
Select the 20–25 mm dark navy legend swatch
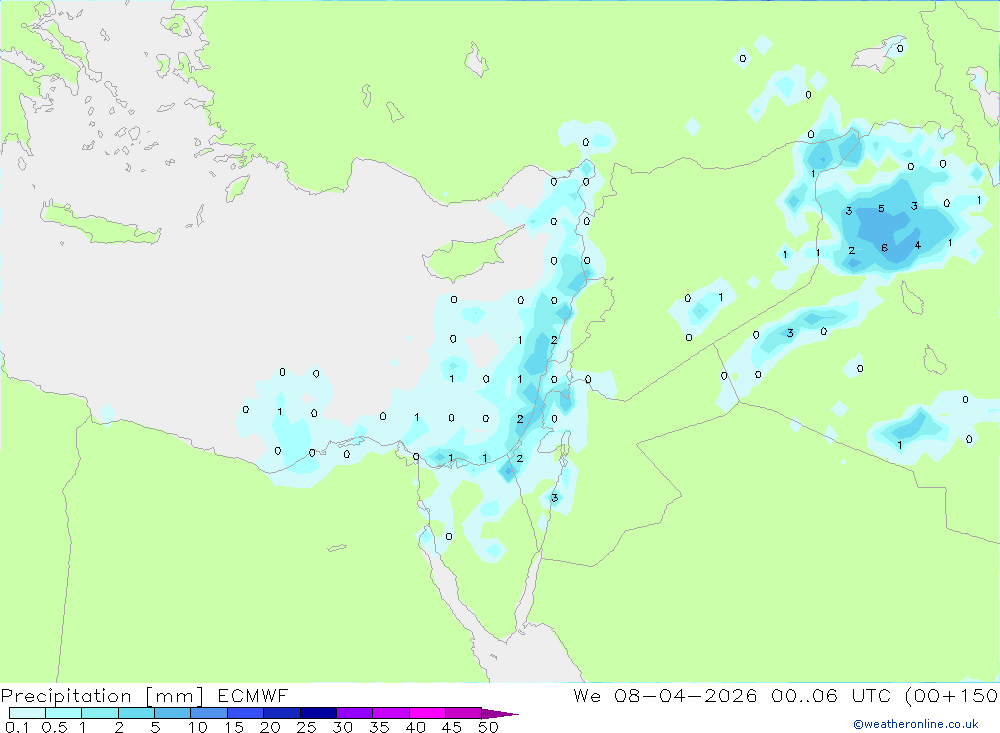click(282, 713)
